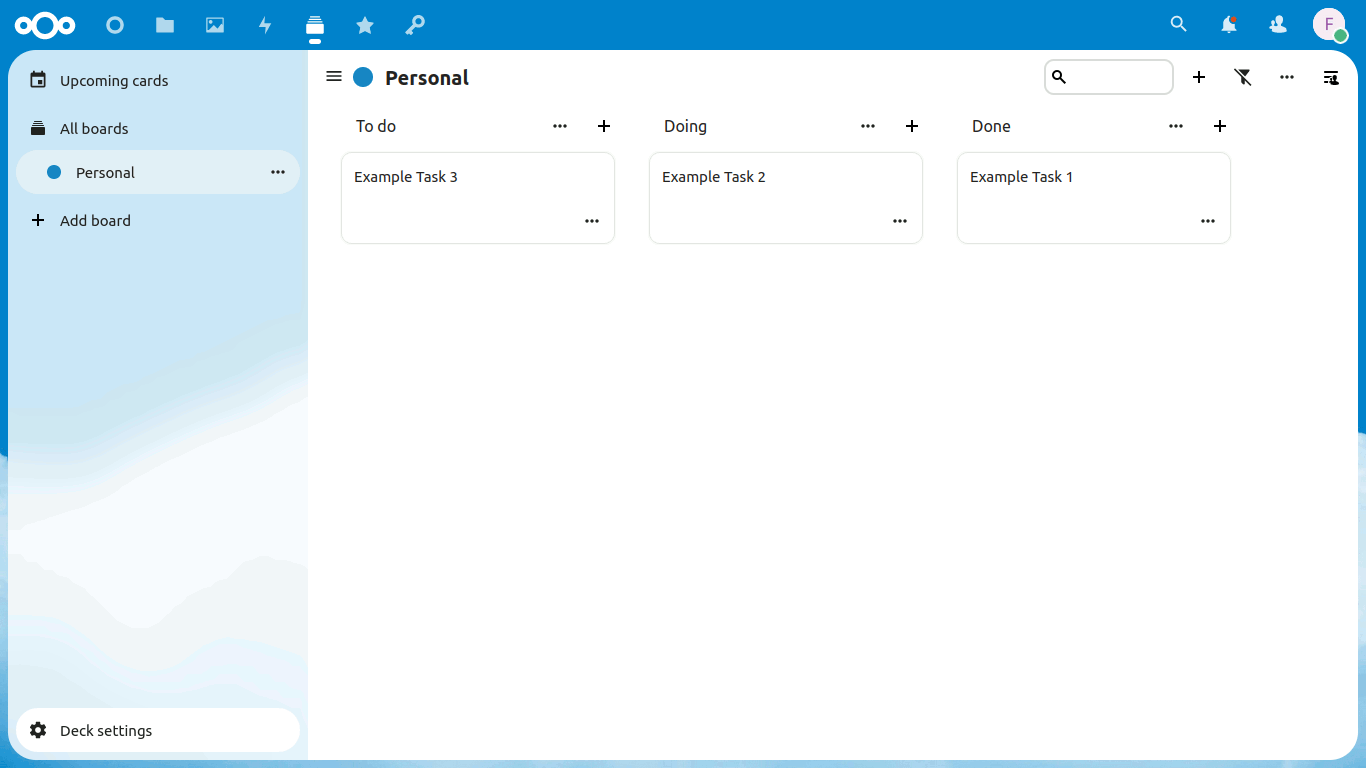The image size is (1366, 768).
Task: Expand Personal board options in sidebar
Action: click(278, 173)
